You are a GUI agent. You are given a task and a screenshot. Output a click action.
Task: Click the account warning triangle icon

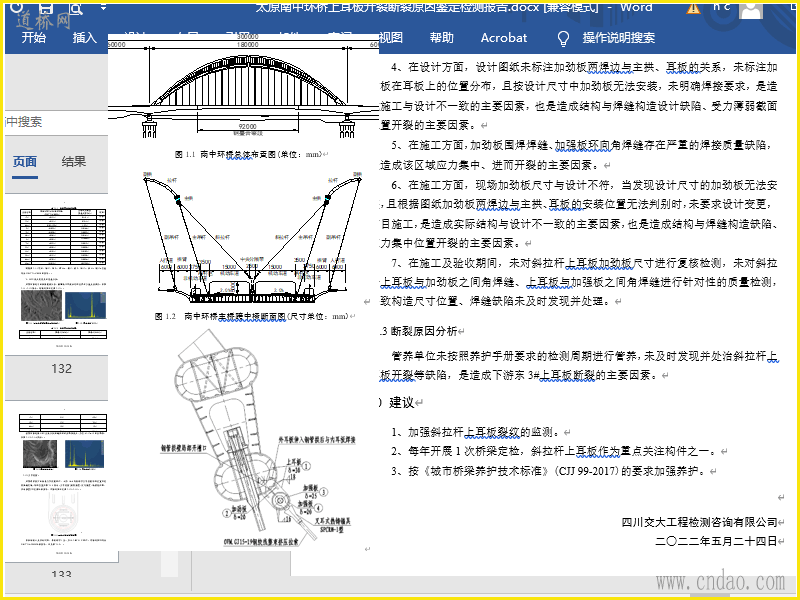(694, 8)
